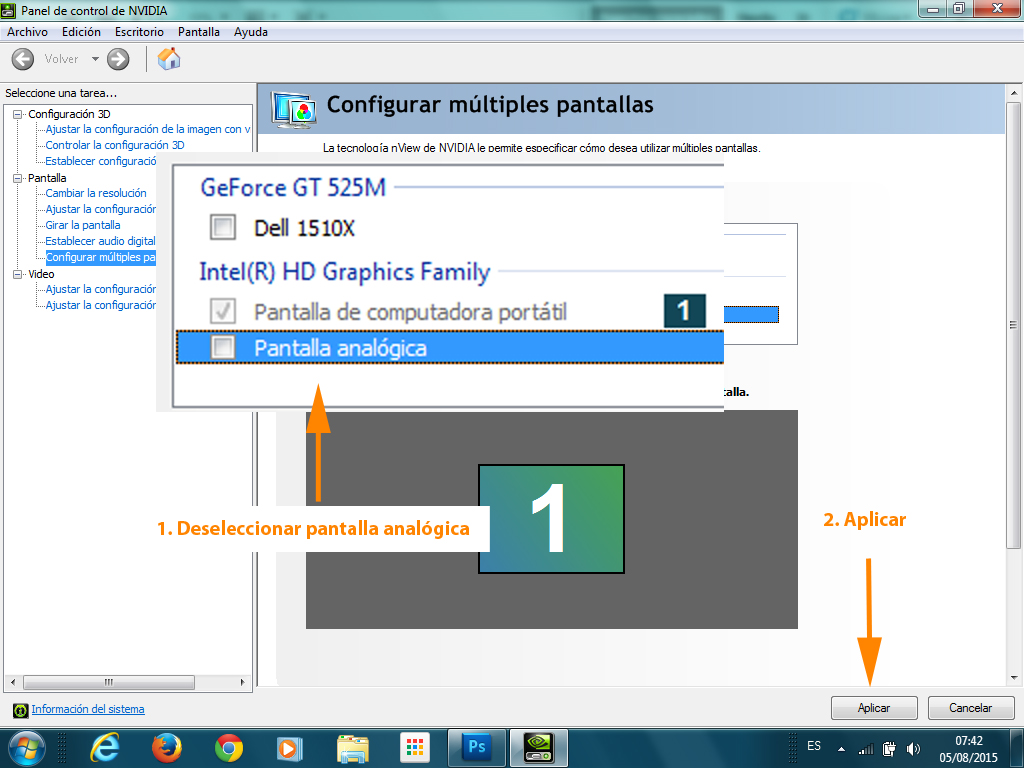Collapse the Pantalla tree node
Viewport: 1024px width, 768px height.
(x=18, y=178)
